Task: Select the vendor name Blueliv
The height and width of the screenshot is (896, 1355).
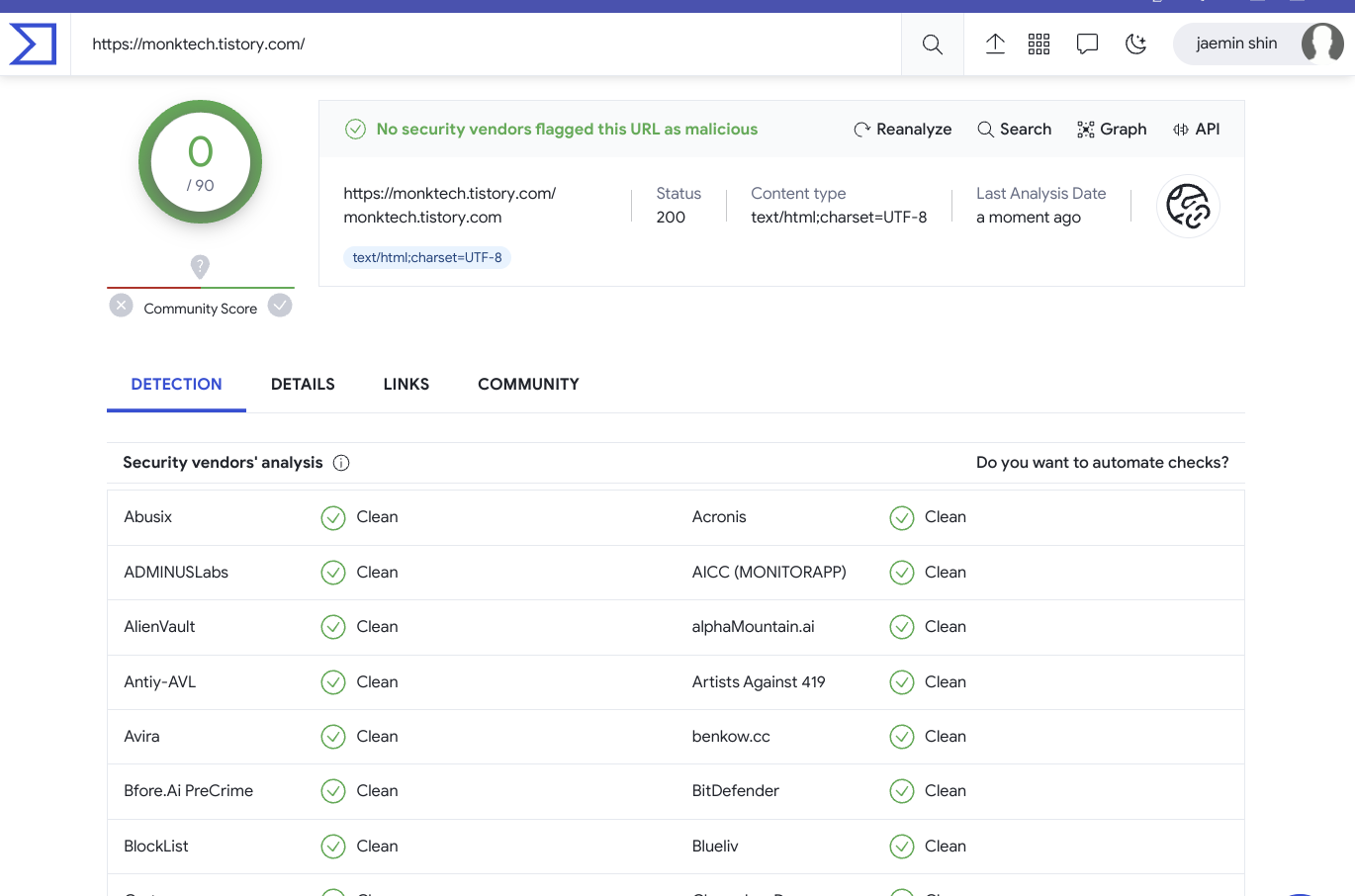Action: pyautogui.click(x=715, y=847)
